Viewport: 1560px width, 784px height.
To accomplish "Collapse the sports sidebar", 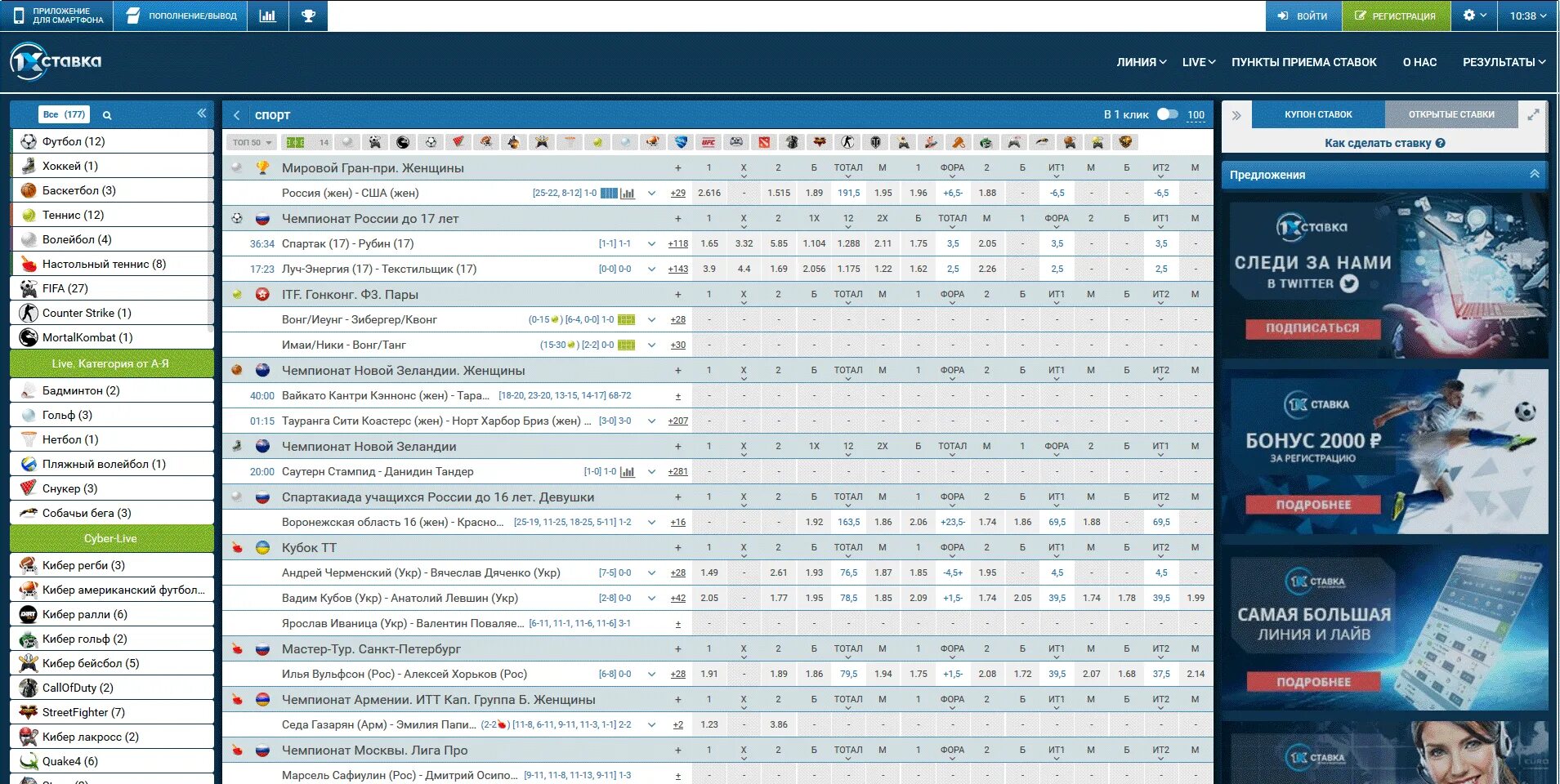I will [x=201, y=114].
